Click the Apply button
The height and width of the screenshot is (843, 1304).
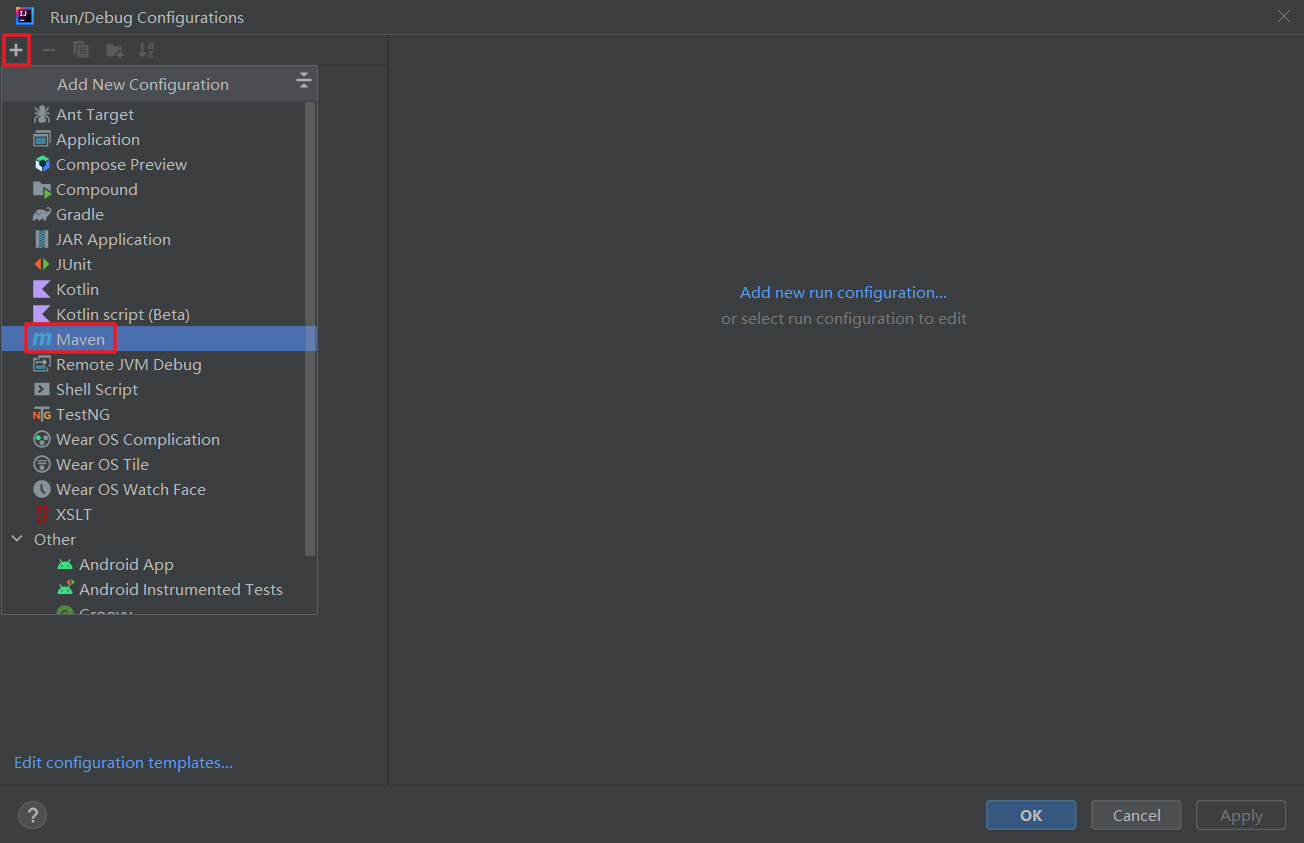coord(1241,815)
